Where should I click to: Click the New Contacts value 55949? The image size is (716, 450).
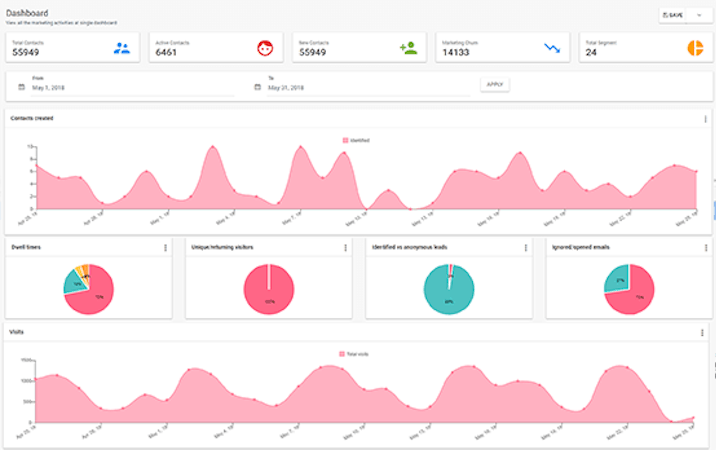[x=312, y=53]
